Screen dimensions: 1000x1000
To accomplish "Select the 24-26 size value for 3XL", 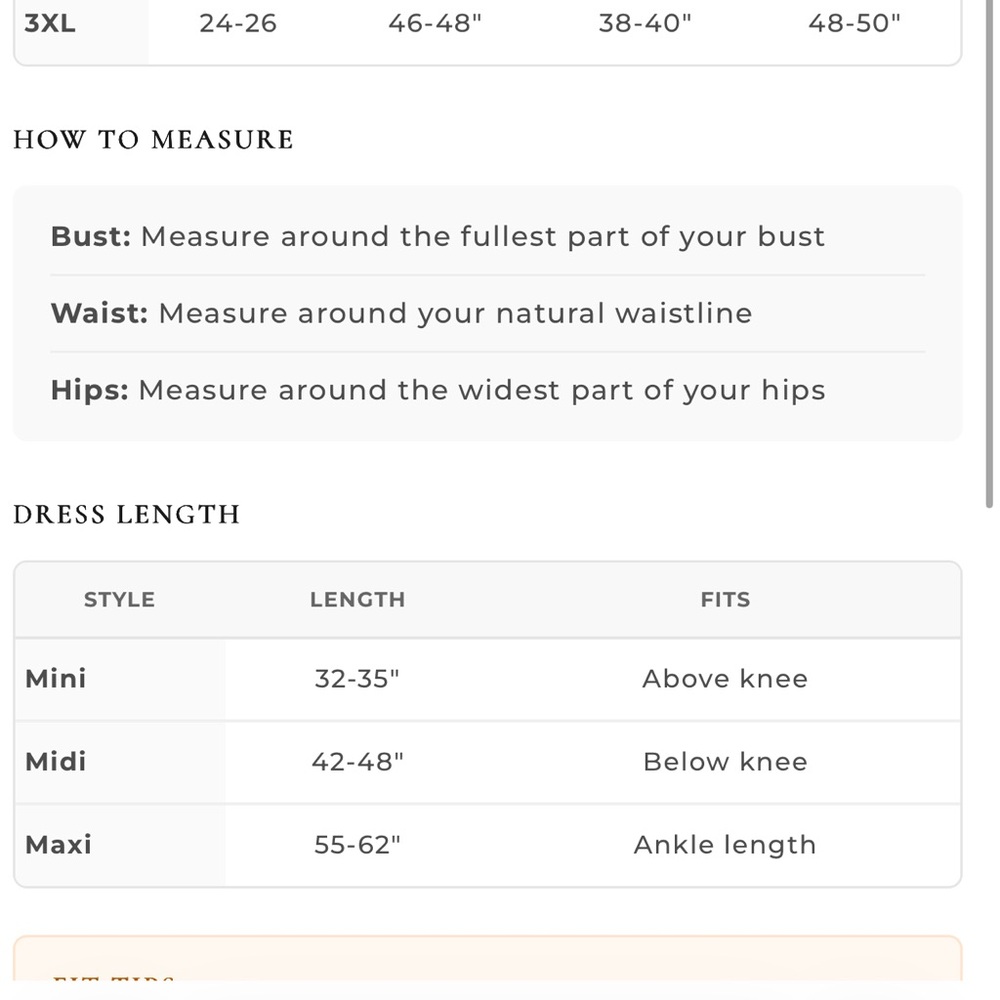I will (x=238, y=24).
